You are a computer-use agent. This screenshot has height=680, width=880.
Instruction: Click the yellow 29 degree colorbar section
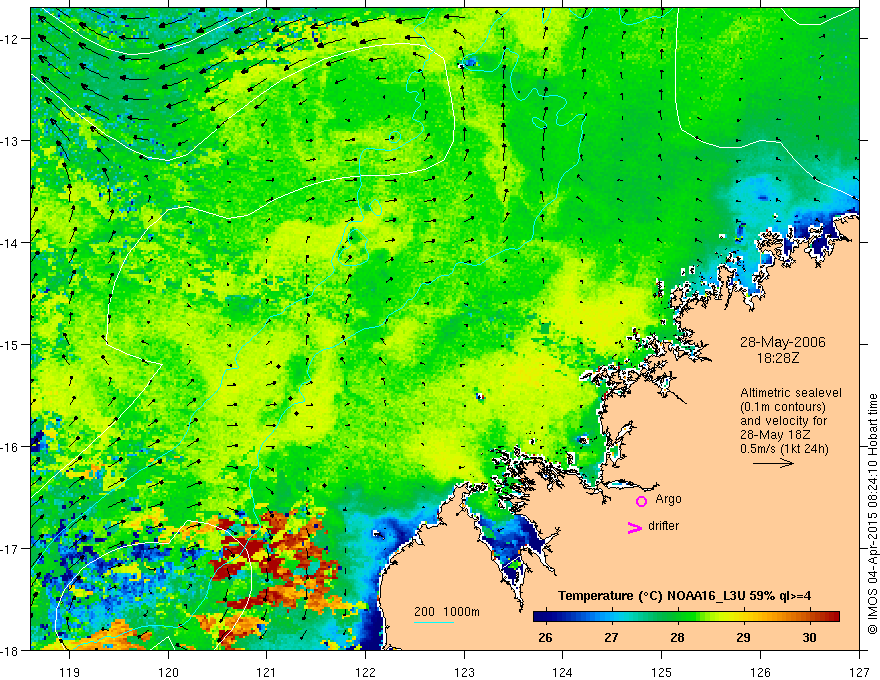tap(744, 617)
